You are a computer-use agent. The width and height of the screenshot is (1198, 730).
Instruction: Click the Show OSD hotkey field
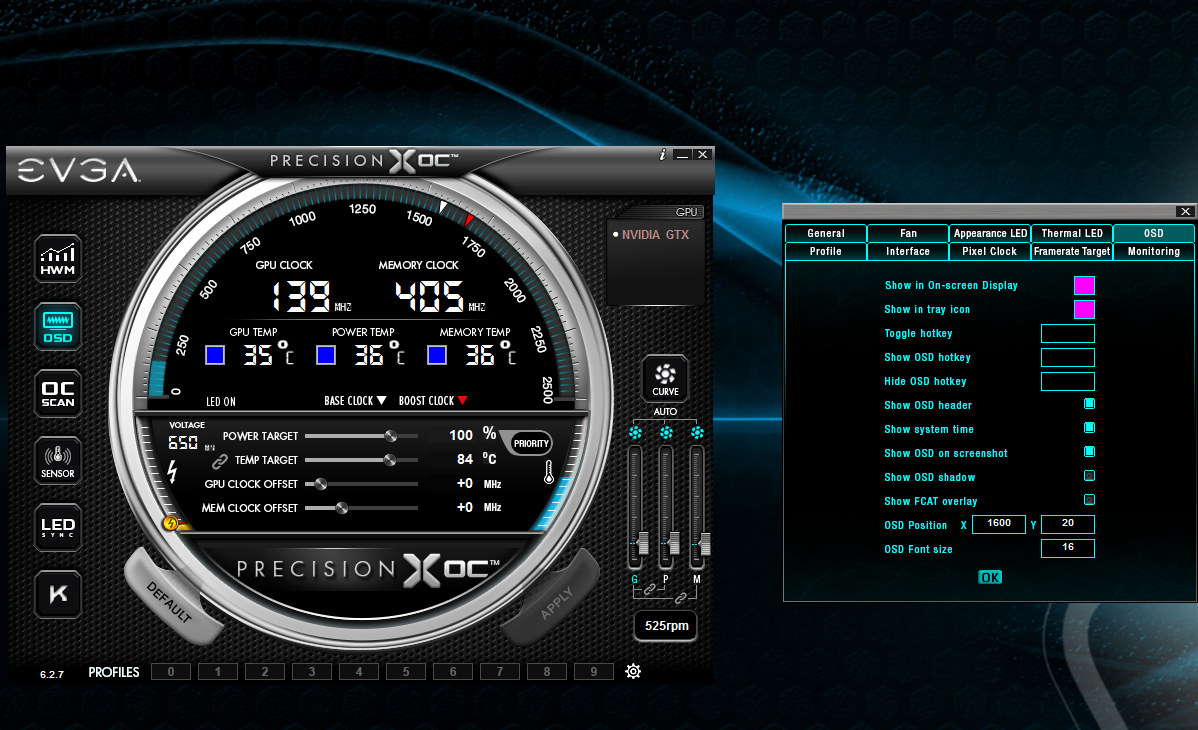pos(1068,357)
